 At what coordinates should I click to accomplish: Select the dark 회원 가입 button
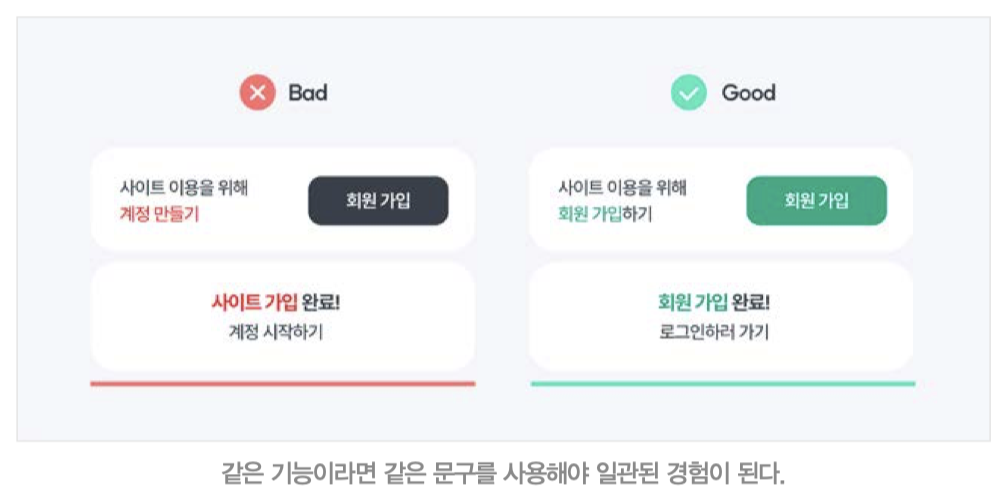[x=379, y=201]
